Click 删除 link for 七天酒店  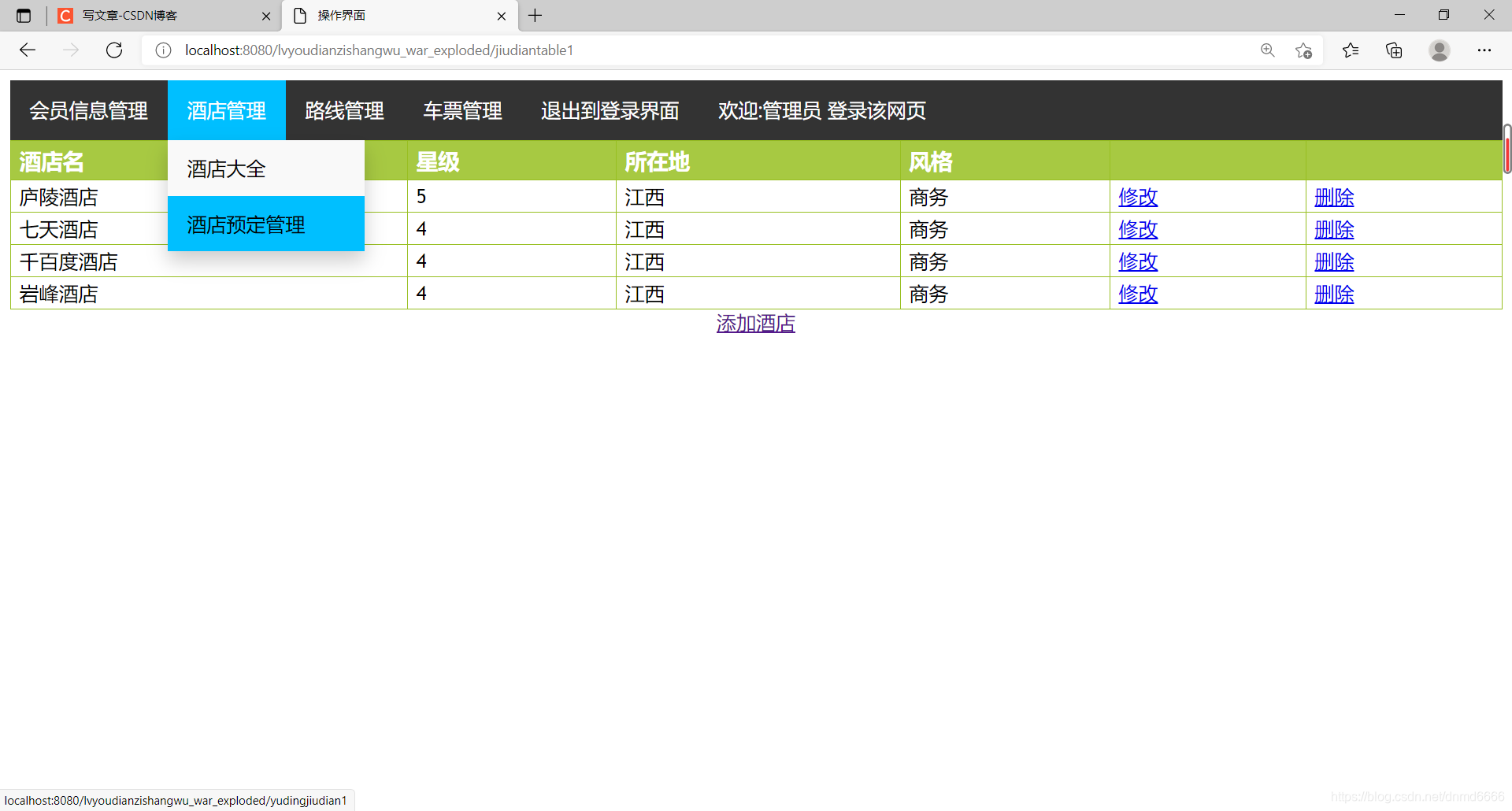[1334, 229]
